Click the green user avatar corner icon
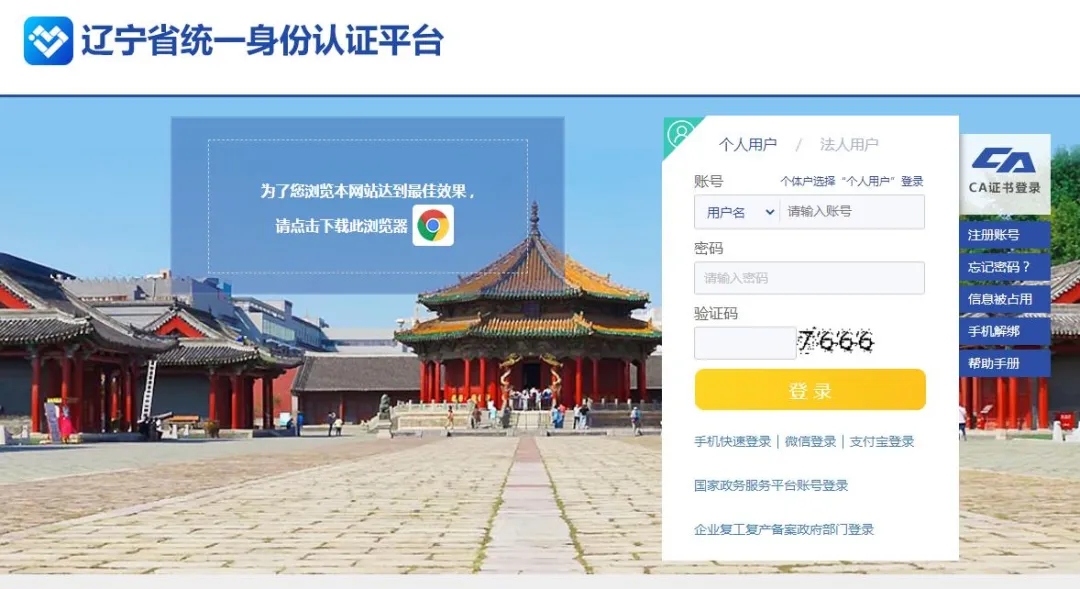Image resolution: width=1080 pixels, height=589 pixels. click(681, 133)
